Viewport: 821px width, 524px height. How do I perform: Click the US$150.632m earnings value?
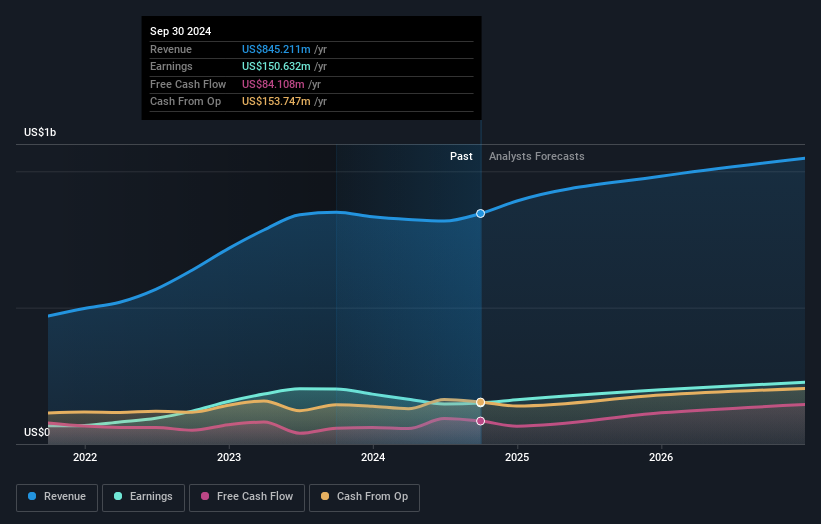tap(276, 66)
